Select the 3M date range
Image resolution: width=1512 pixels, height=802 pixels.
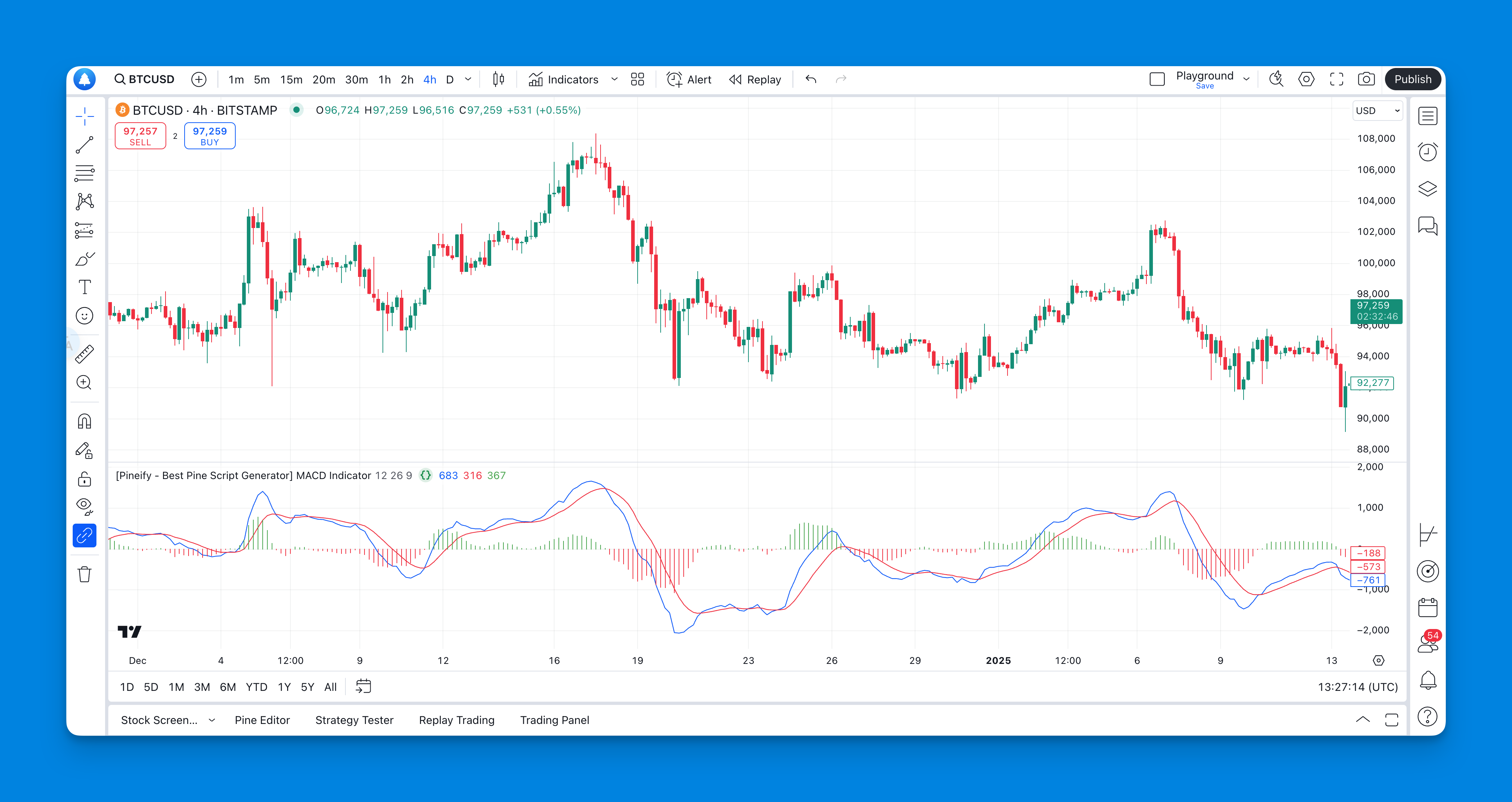(x=202, y=687)
